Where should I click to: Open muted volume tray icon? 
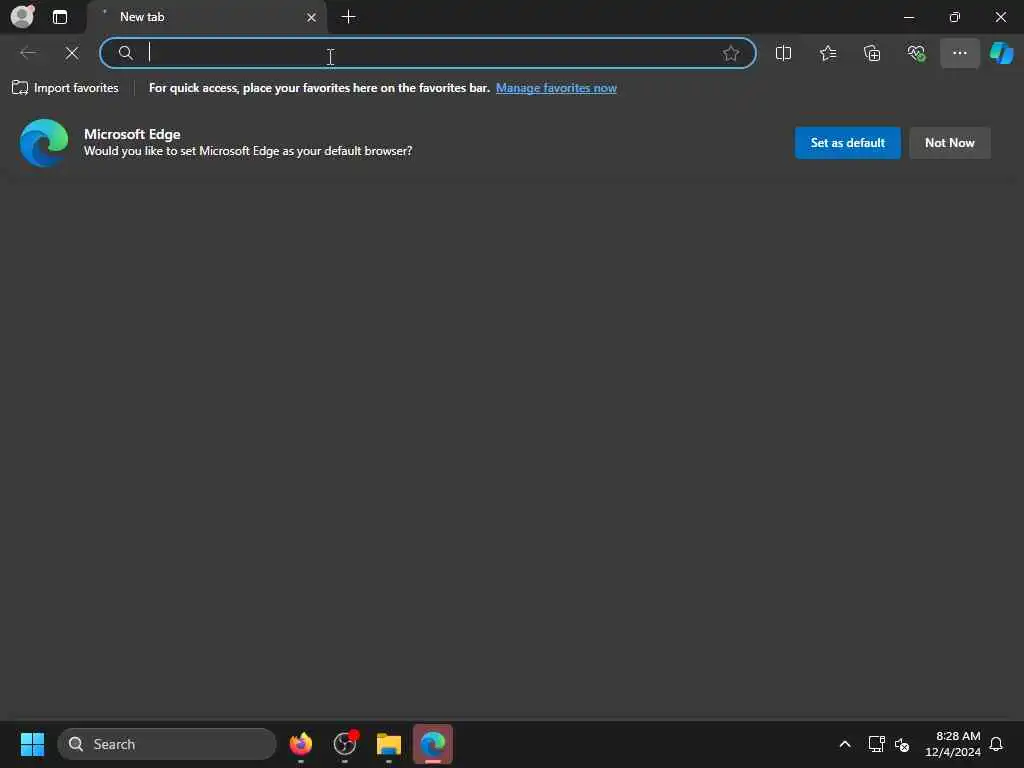(902, 744)
